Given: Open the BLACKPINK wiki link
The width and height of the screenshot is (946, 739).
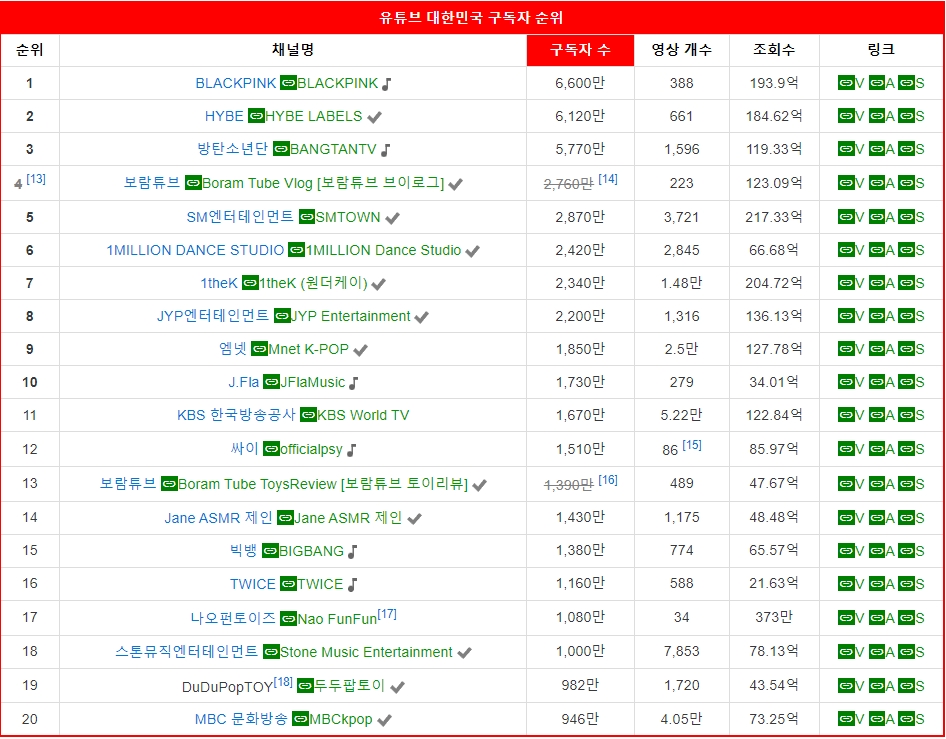Looking at the screenshot, I should (236, 83).
